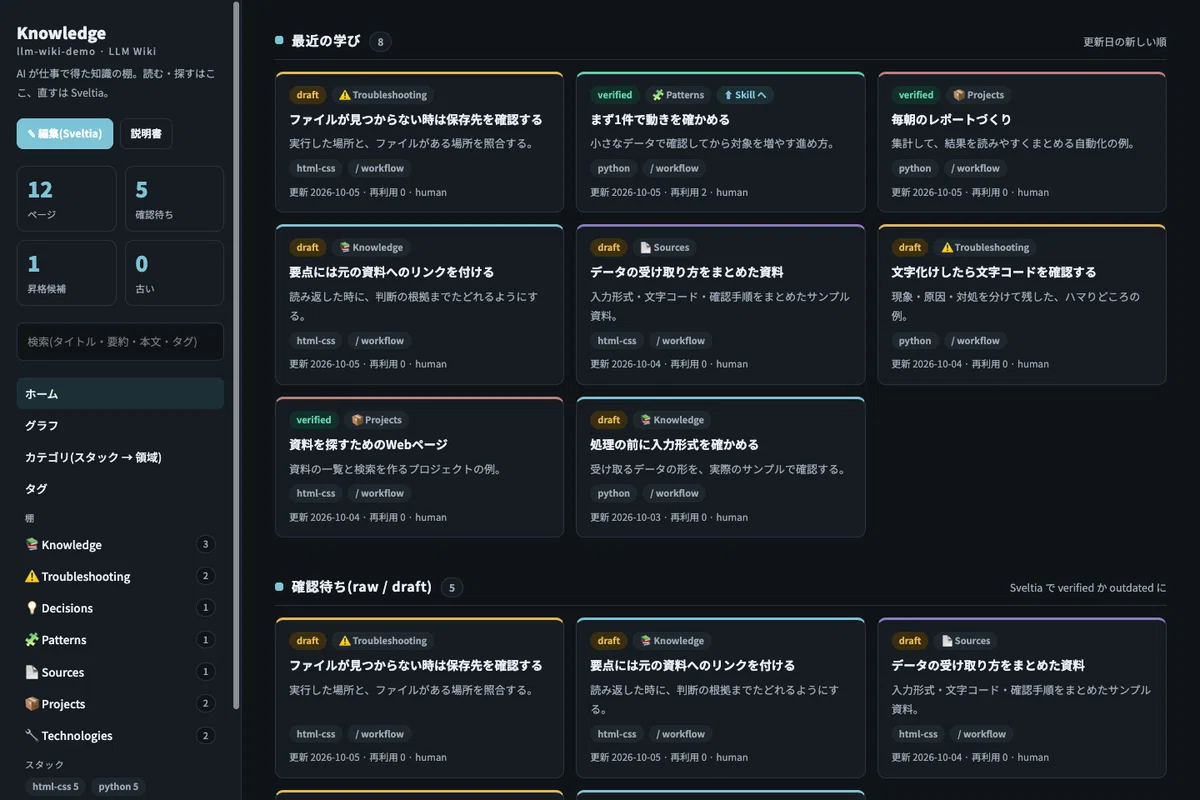Viewport: 1200px width, 800px height.
Task: Click the 12 ページ stat card
Action: tap(67, 199)
